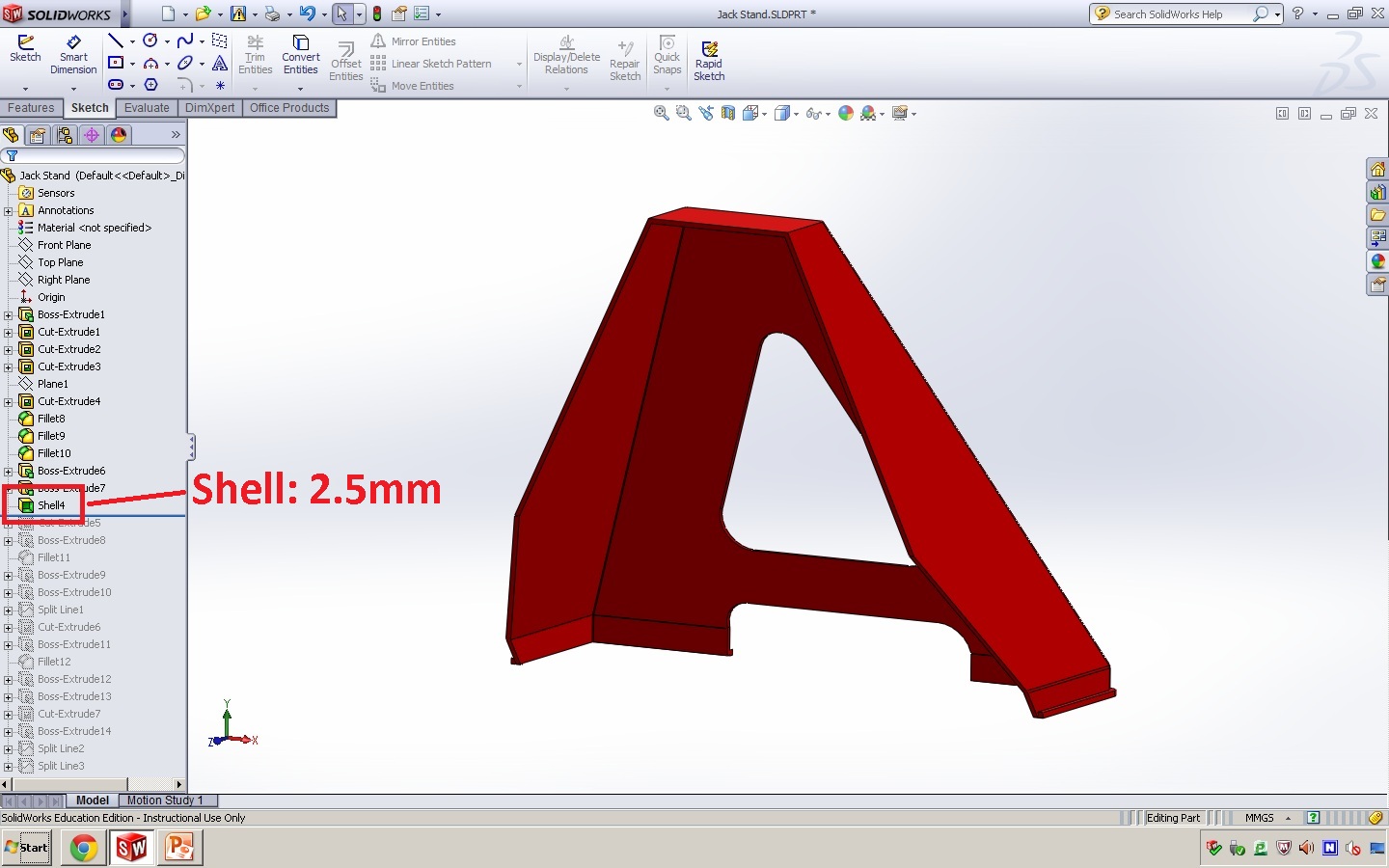
Task: Select the Straight Slot tool
Action: tap(116, 85)
